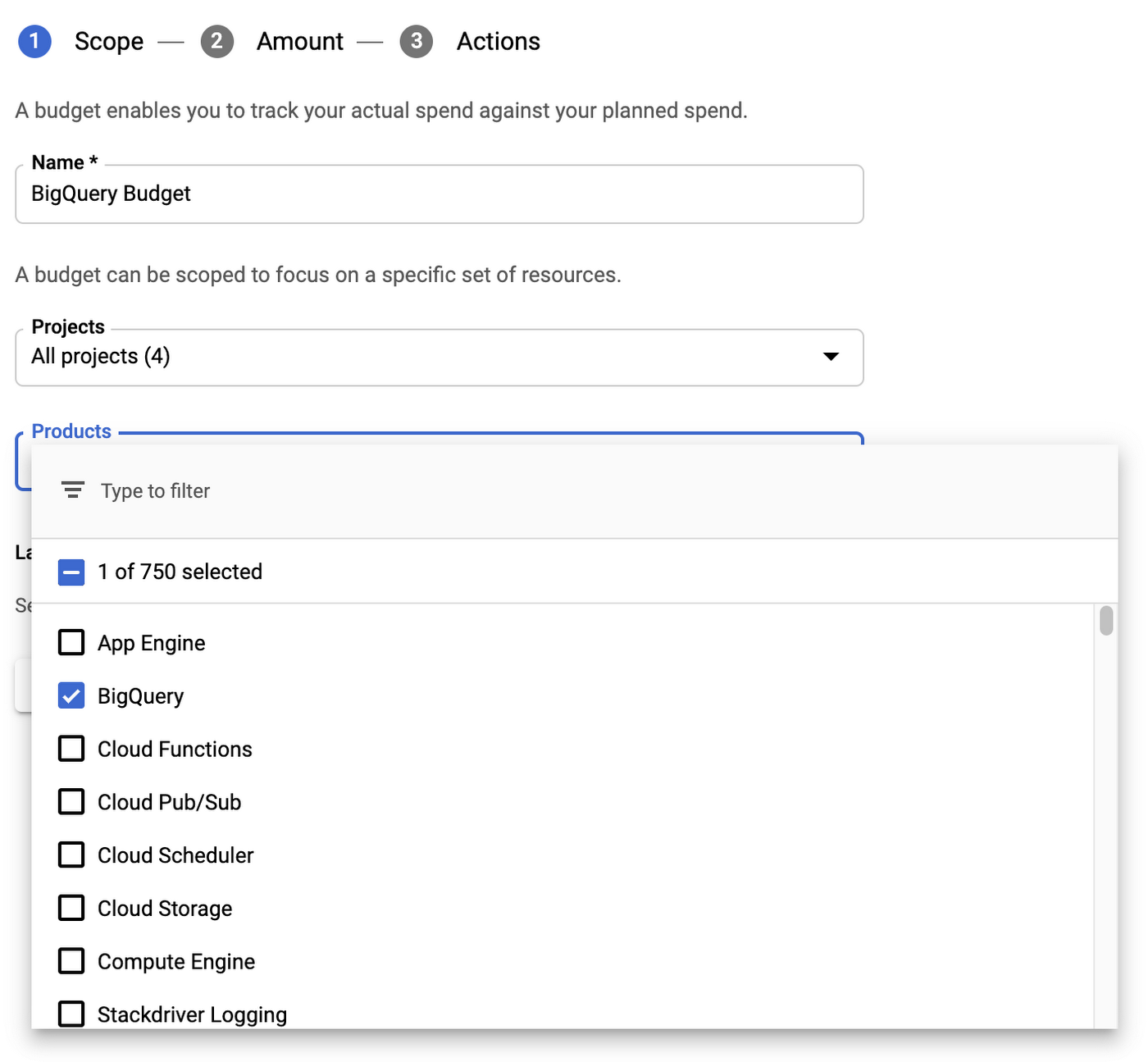Check the Stackdriver Logging checkbox

(71, 1014)
